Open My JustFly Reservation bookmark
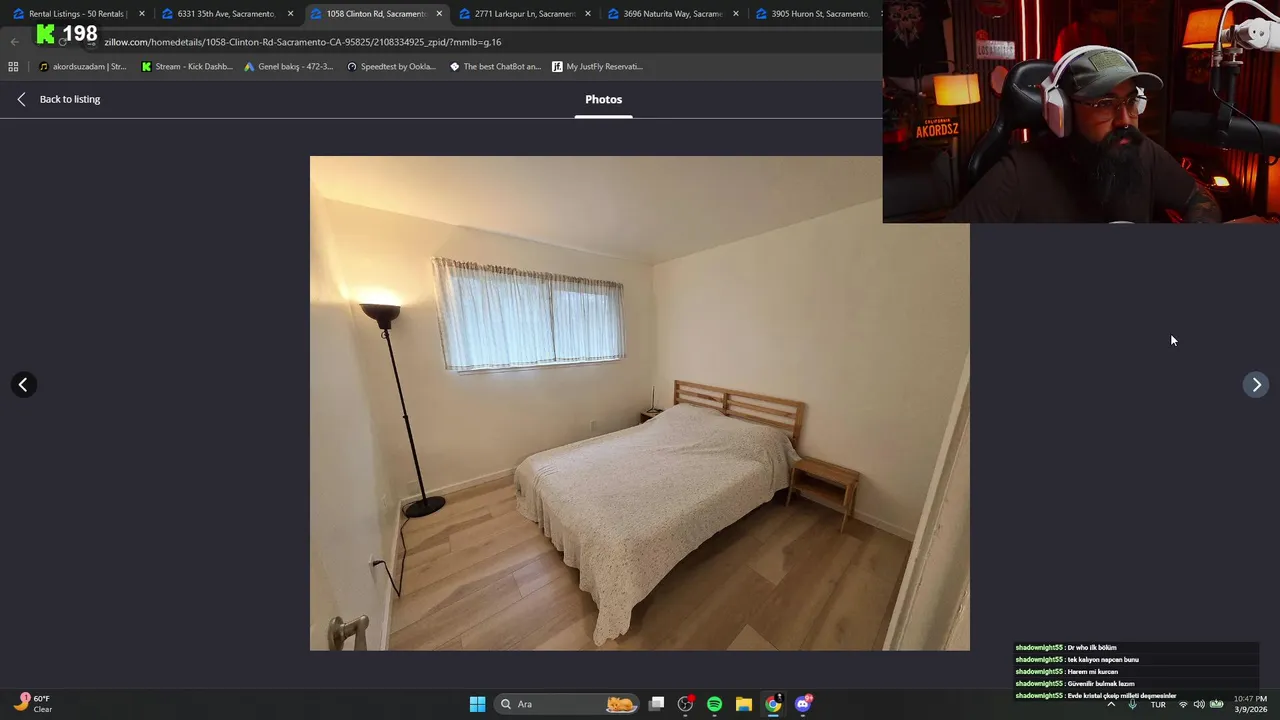This screenshot has width=1280, height=720. [x=597, y=67]
